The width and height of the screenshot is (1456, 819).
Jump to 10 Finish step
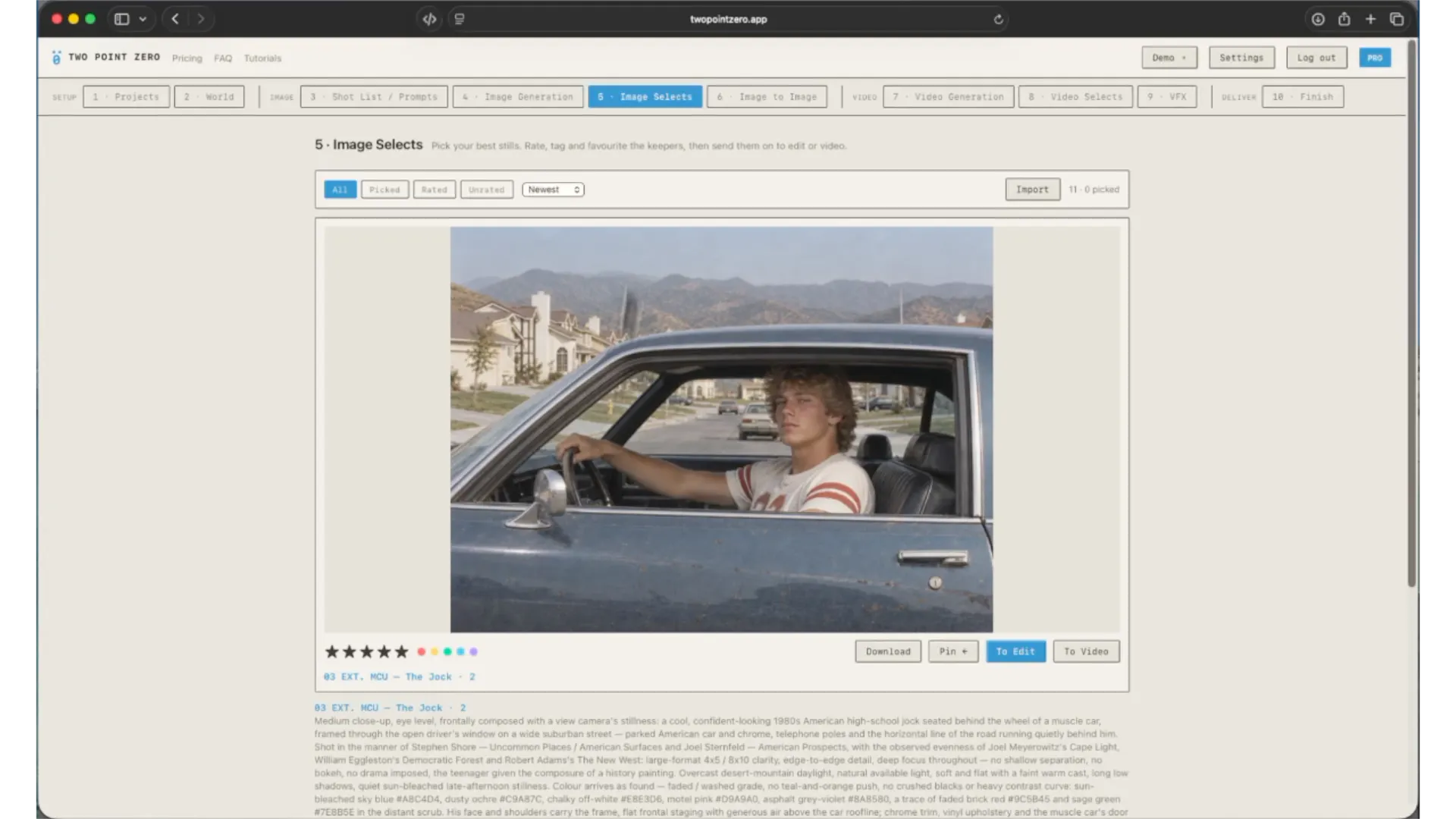coord(1303,97)
